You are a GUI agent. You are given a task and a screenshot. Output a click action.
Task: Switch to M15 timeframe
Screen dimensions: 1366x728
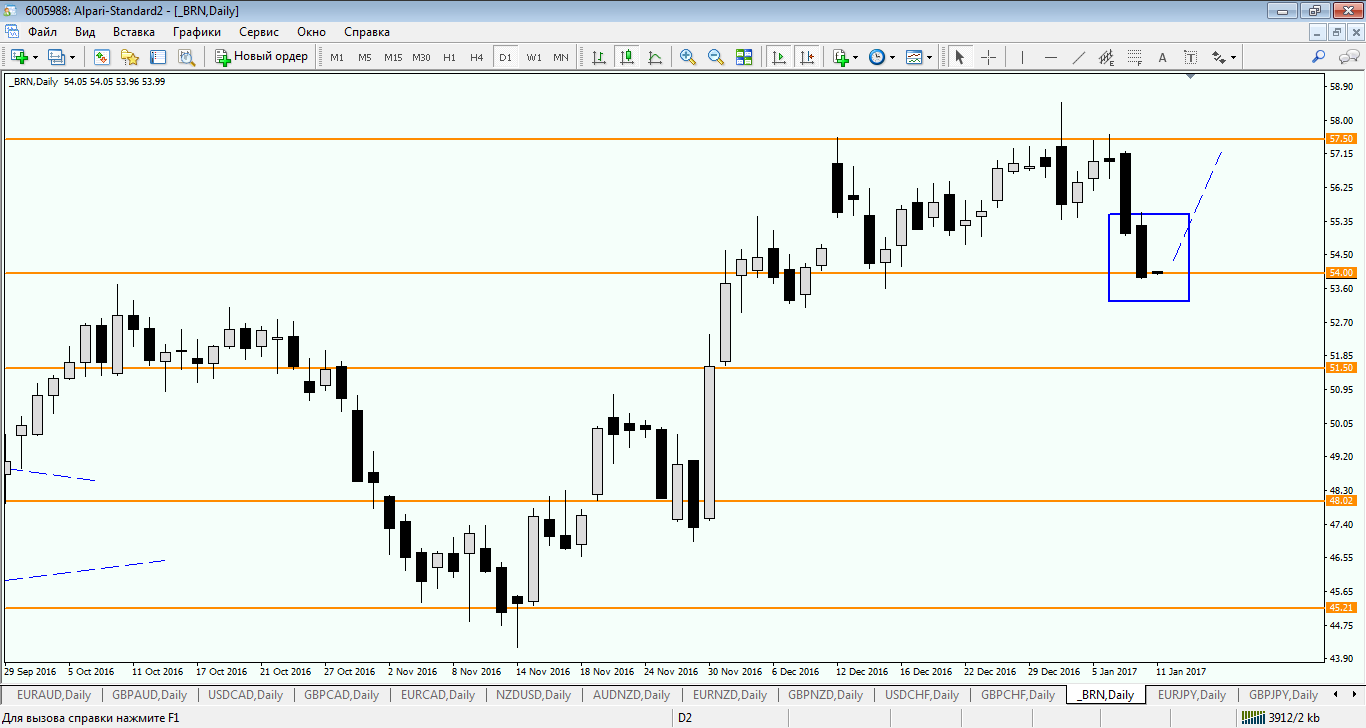coord(393,57)
